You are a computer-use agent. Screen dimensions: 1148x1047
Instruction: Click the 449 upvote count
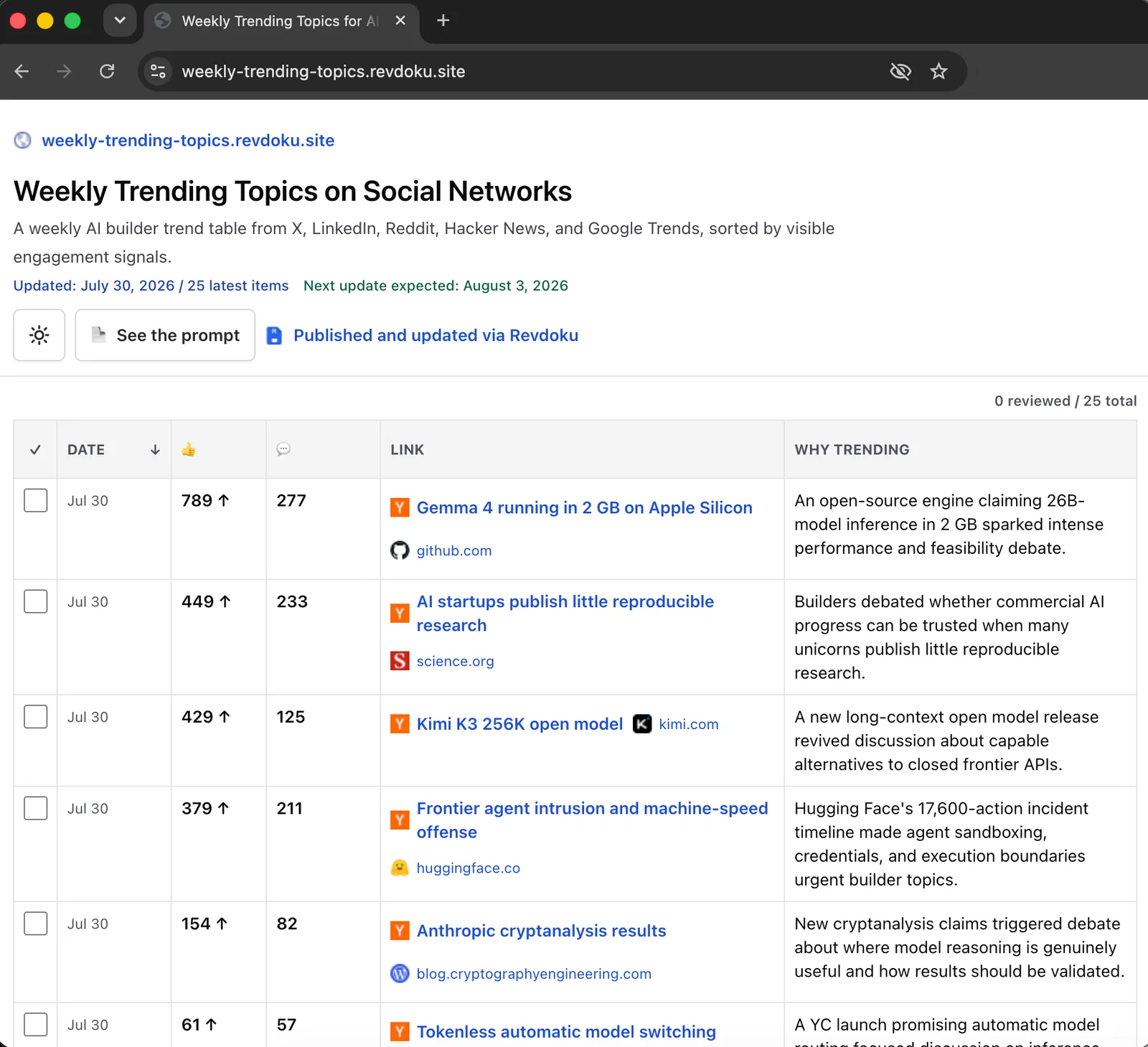coord(206,601)
